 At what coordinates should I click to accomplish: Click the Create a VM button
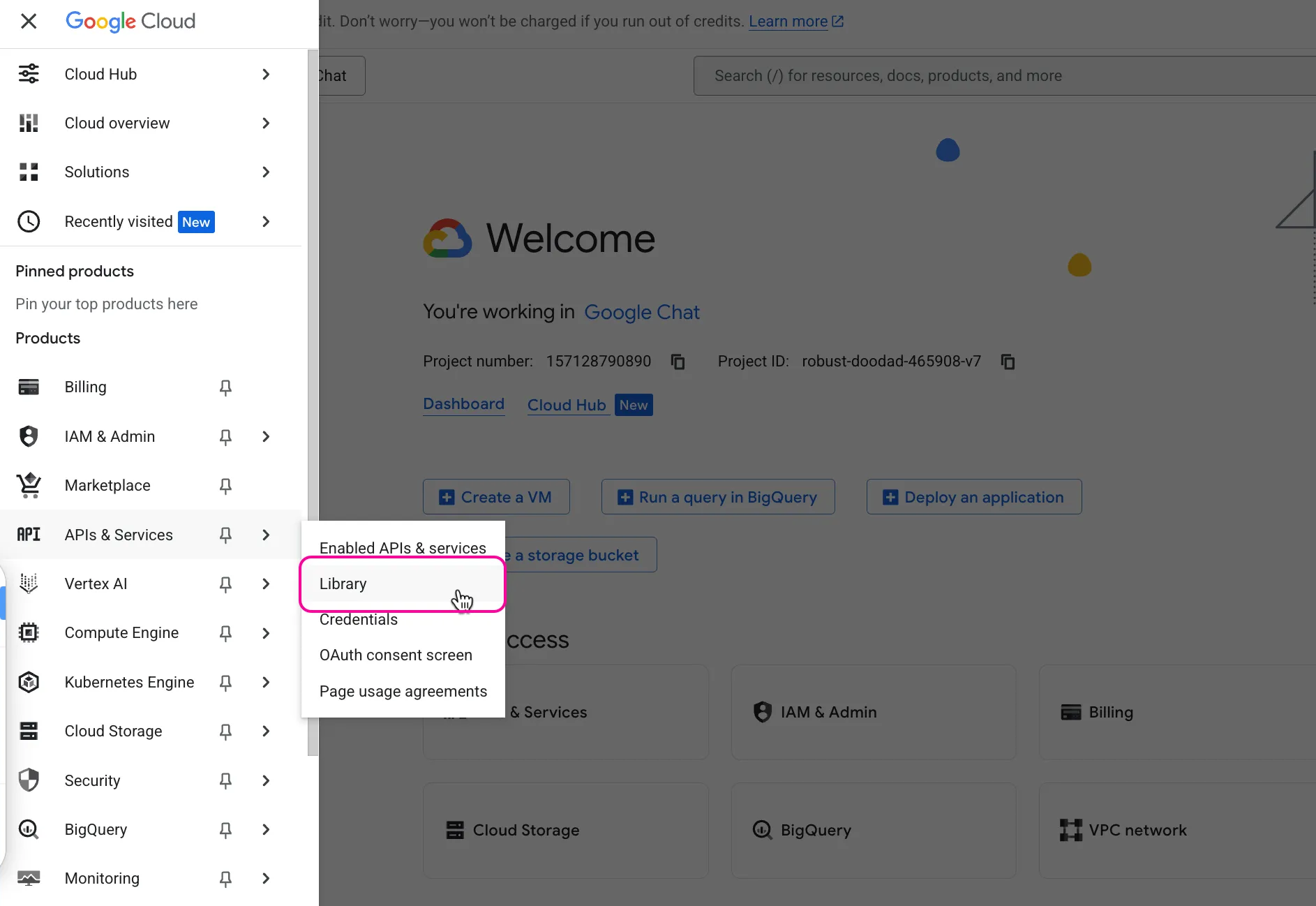[496, 497]
